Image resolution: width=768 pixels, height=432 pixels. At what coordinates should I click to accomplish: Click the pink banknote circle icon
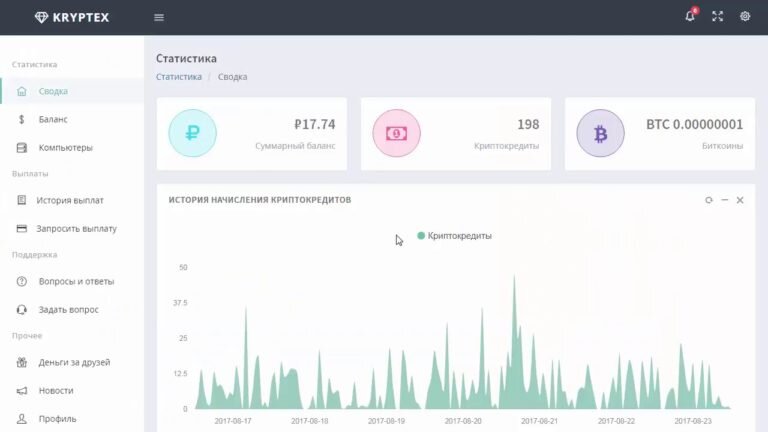coord(396,133)
